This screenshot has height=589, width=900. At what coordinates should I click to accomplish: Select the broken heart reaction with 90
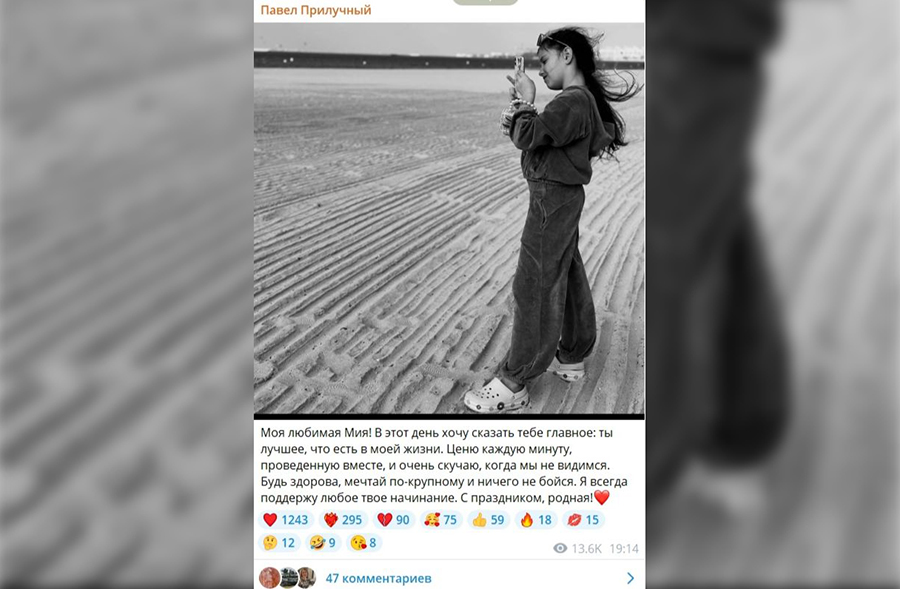tap(393, 520)
